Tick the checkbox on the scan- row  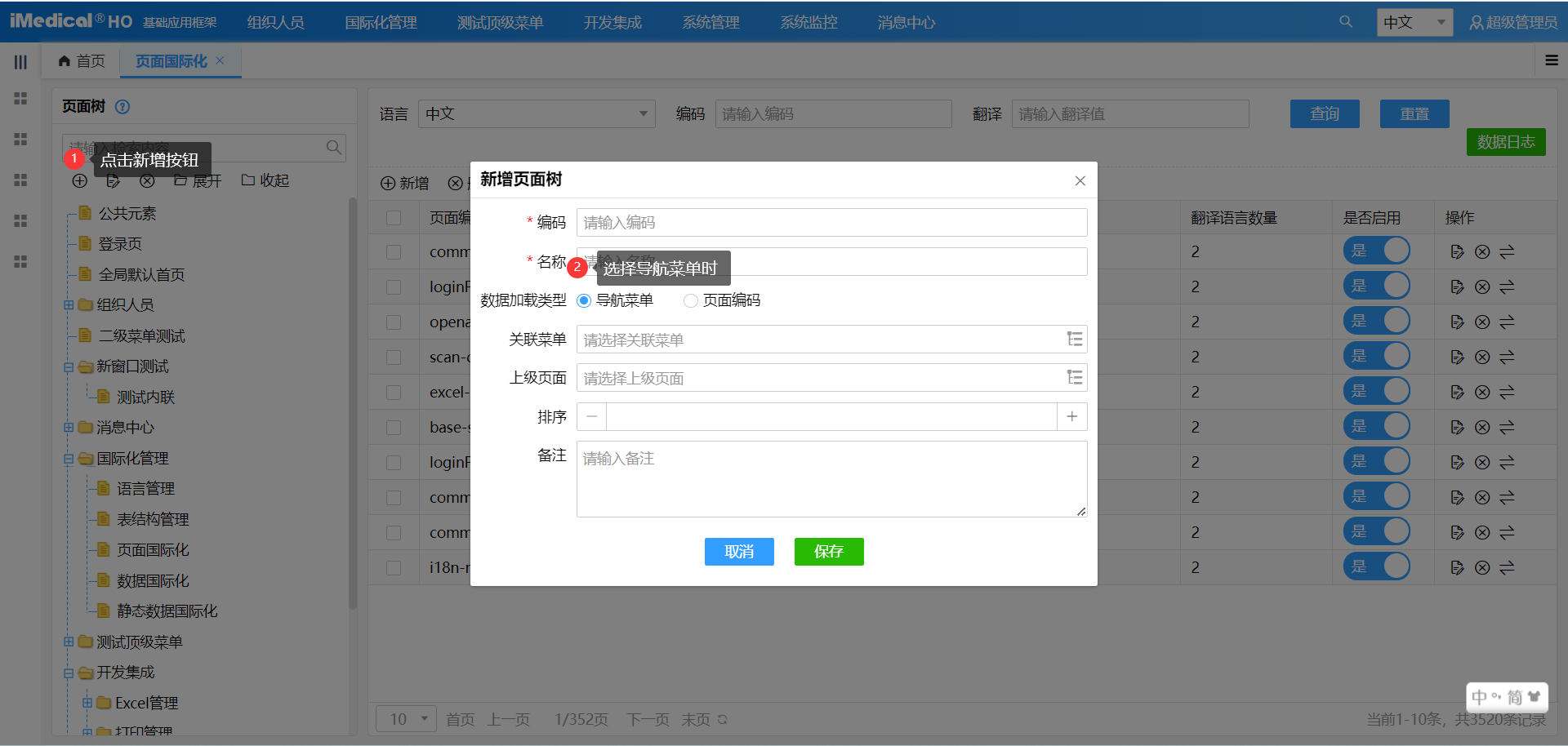(x=394, y=357)
